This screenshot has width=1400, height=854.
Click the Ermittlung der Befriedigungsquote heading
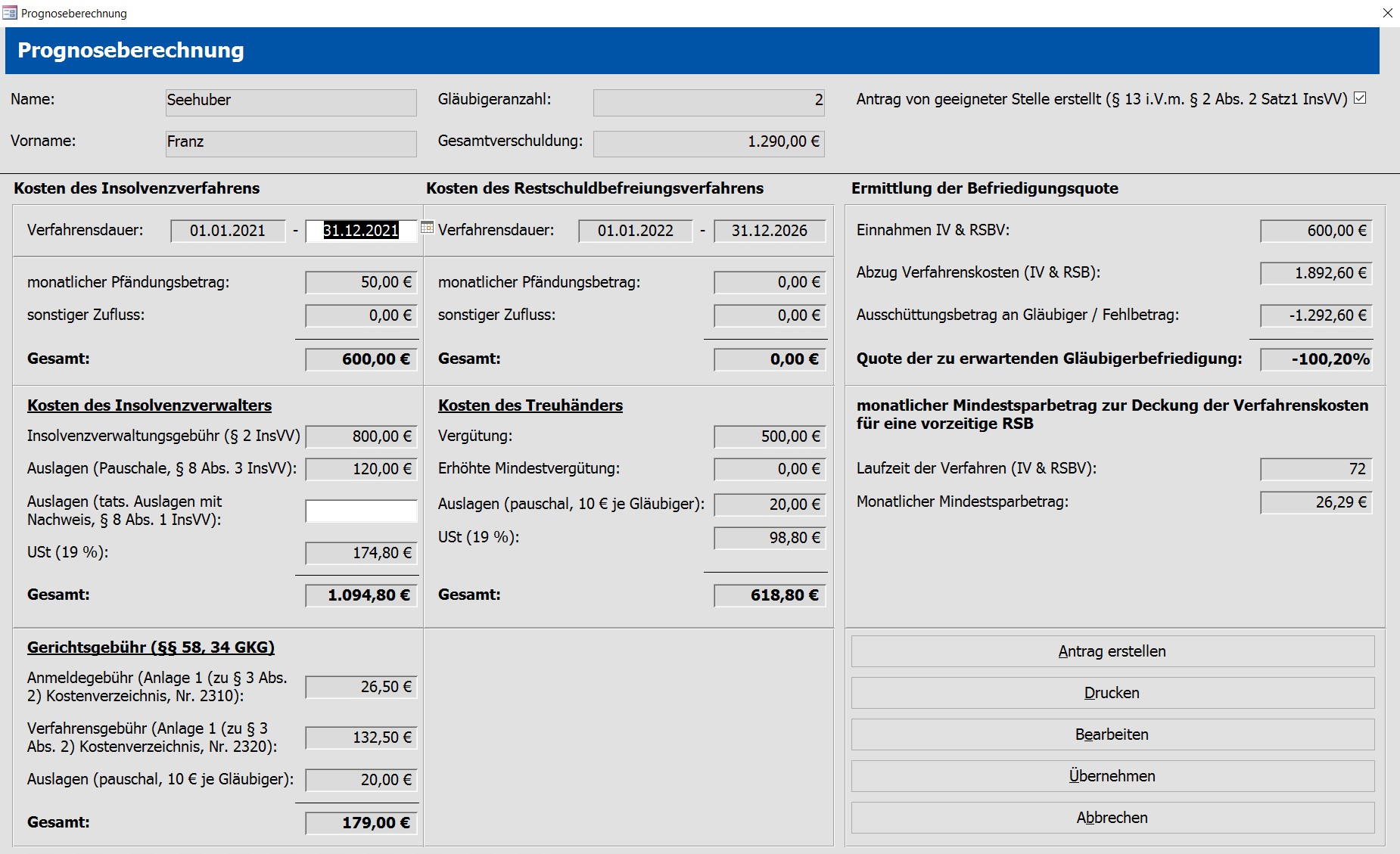pos(985,188)
